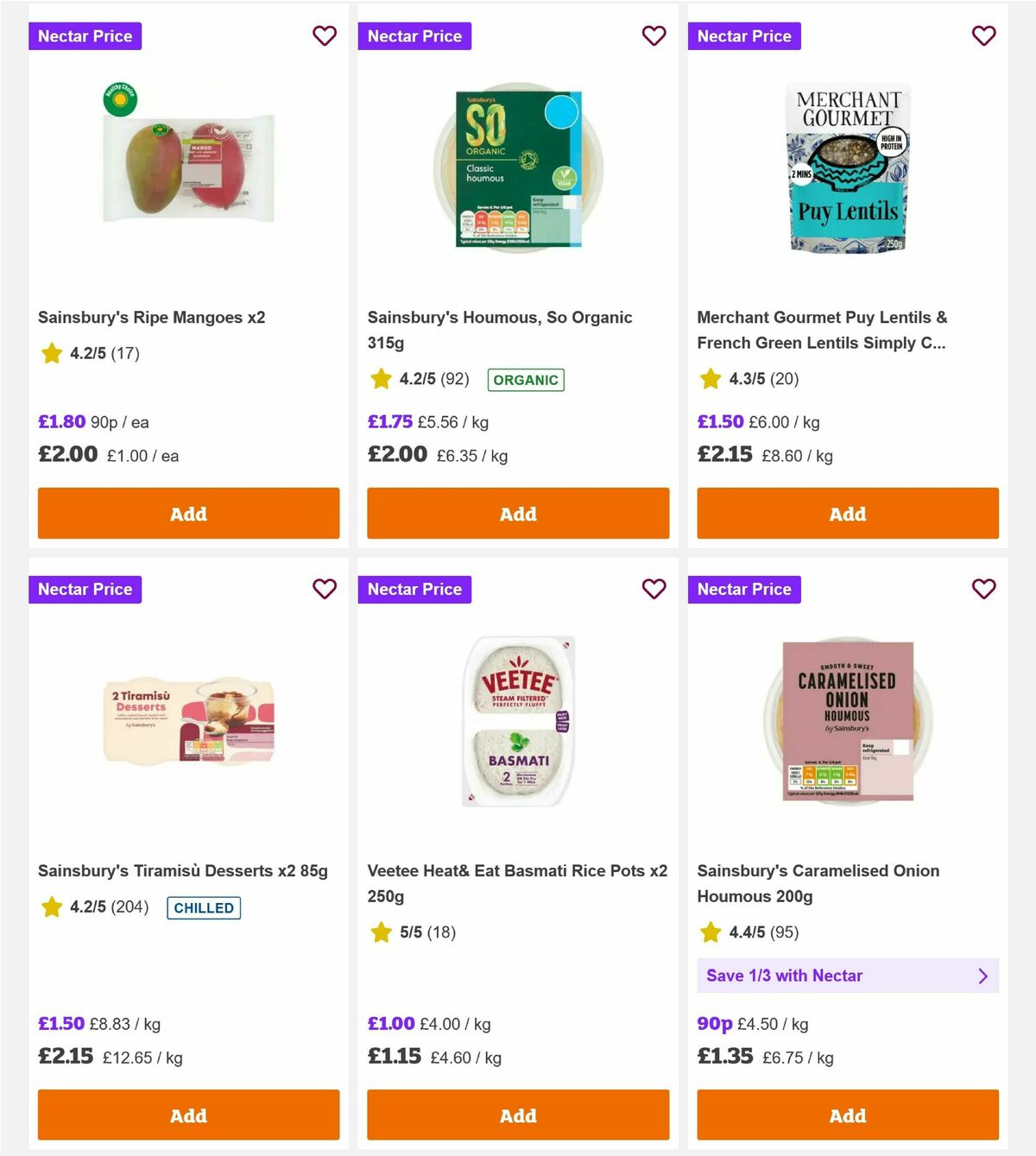The height and width of the screenshot is (1156, 1036).
Task: Select the ORGANIC label on So Organic Houmous
Action: click(527, 379)
